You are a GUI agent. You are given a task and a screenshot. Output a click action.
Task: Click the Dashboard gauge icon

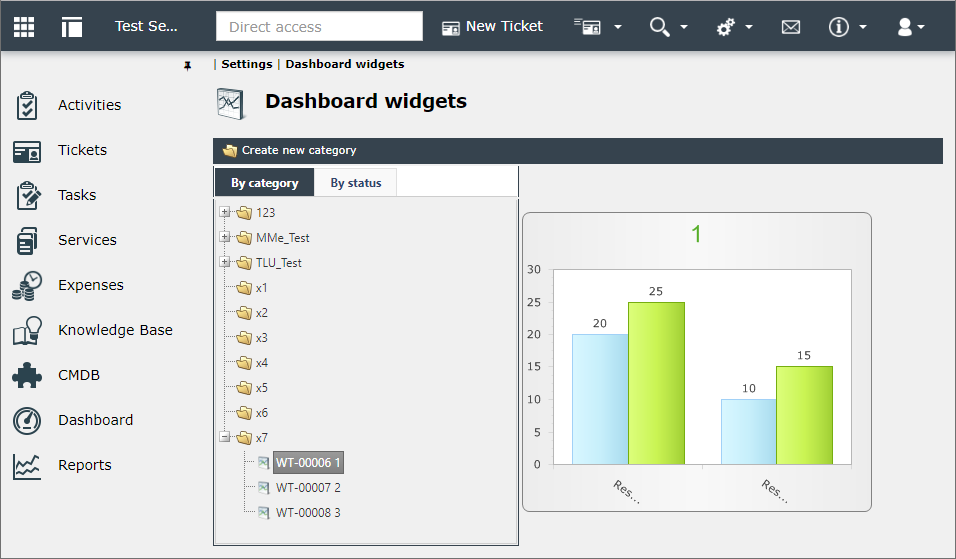(x=27, y=420)
